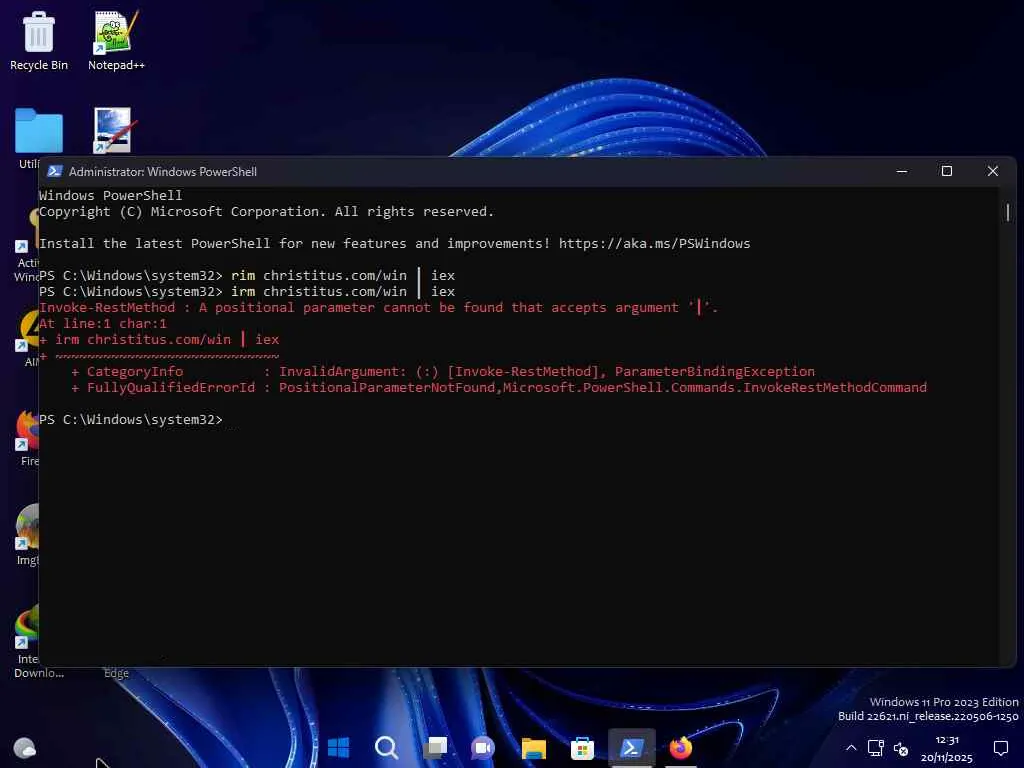Image resolution: width=1024 pixels, height=768 pixels.
Task: Open the Chat camera icon on the taskbar
Action: 483,747
